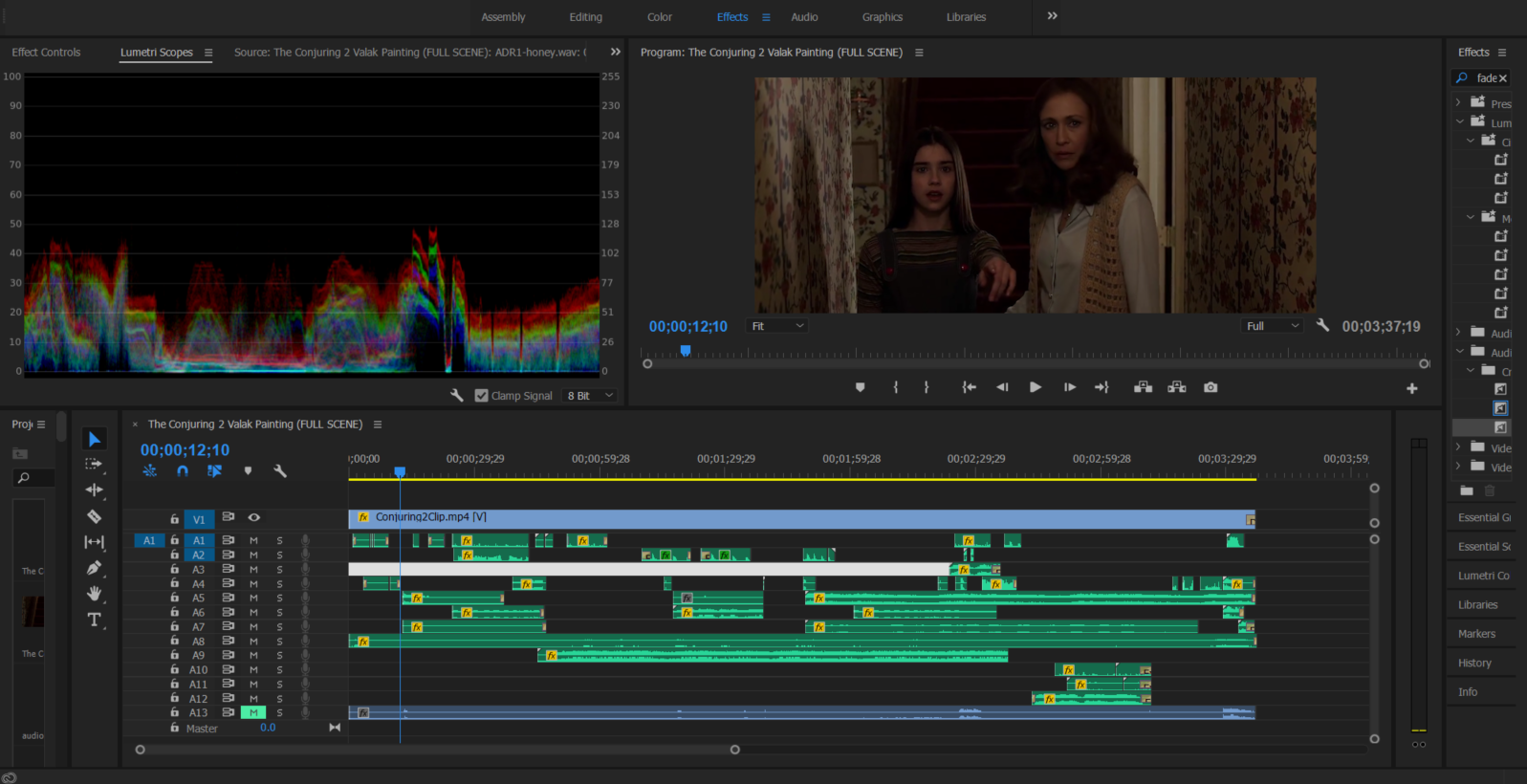
Task: Open Program Monitor Button Editor plus
Action: point(1411,388)
